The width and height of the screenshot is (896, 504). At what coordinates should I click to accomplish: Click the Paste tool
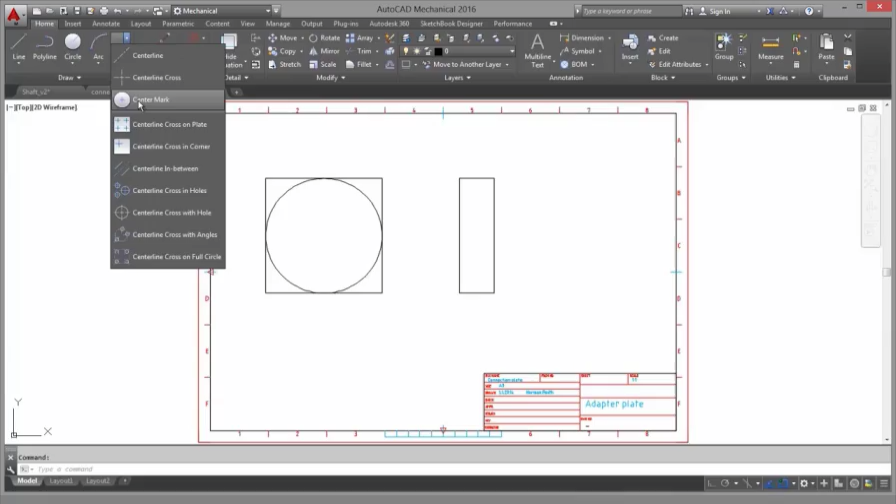(826, 47)
